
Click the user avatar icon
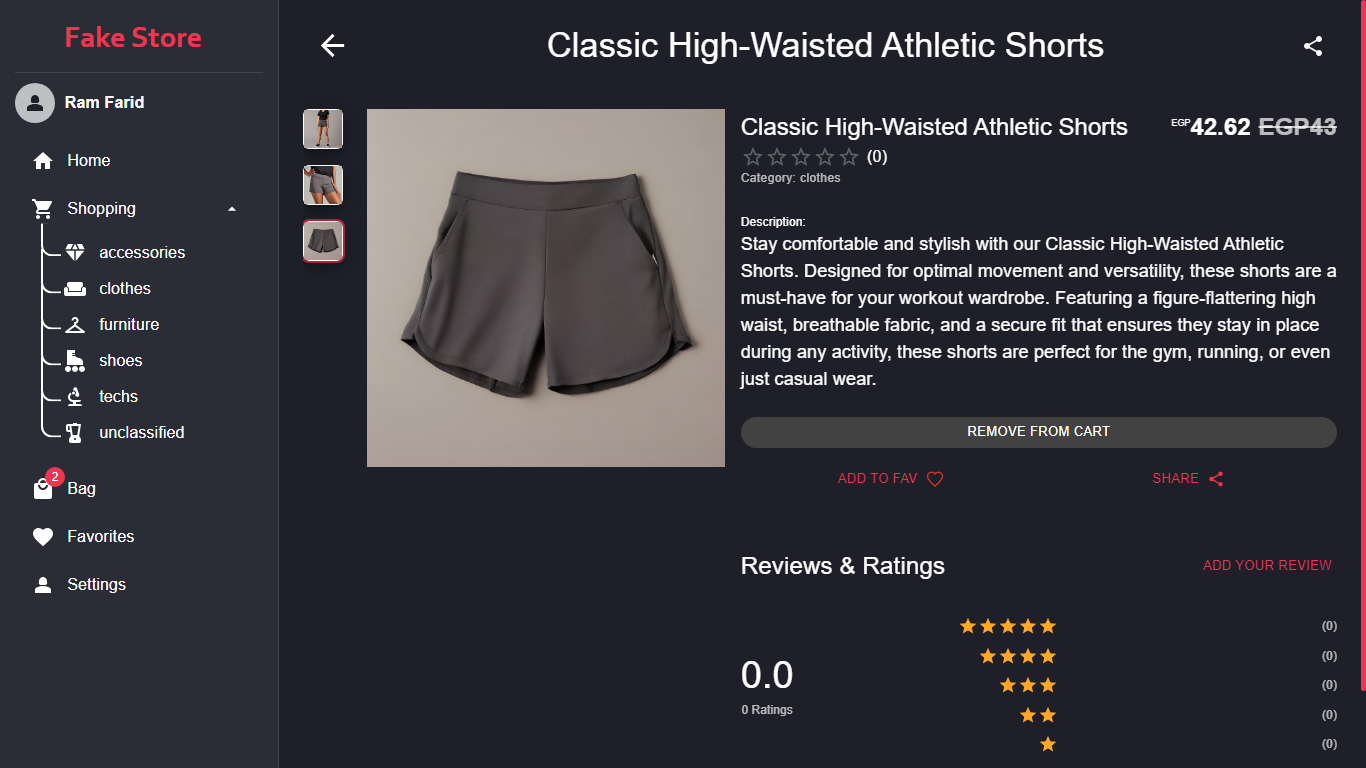tap(35, 102)
